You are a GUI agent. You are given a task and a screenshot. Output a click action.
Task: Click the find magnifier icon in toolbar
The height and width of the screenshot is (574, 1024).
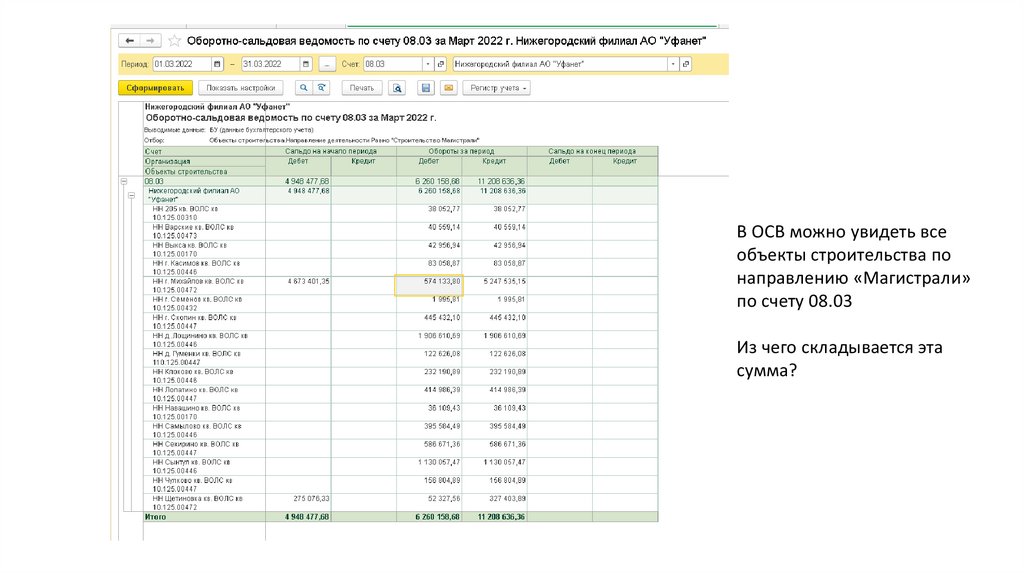coord(303,88)
